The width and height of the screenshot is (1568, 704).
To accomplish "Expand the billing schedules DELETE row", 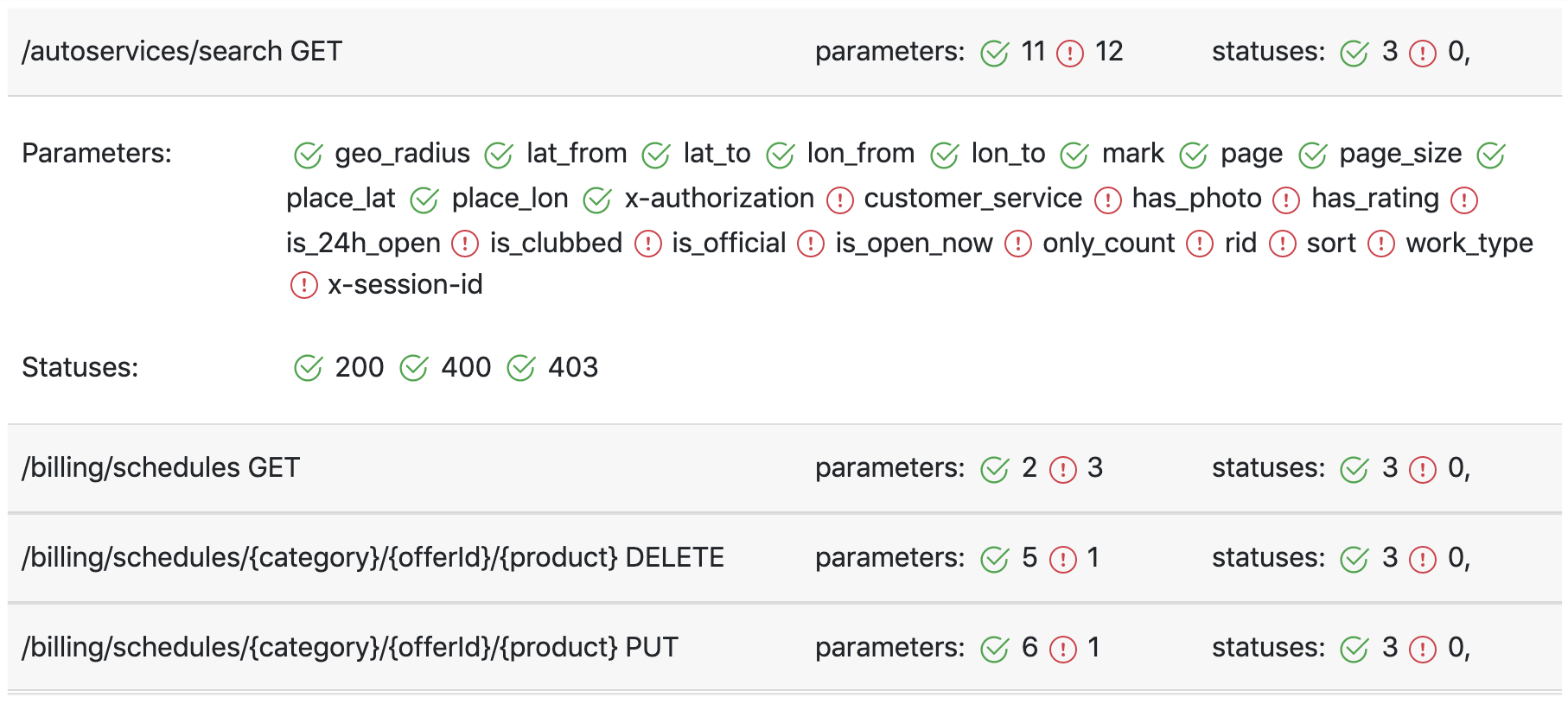I will pyautogui.click(x=373, y=558).
